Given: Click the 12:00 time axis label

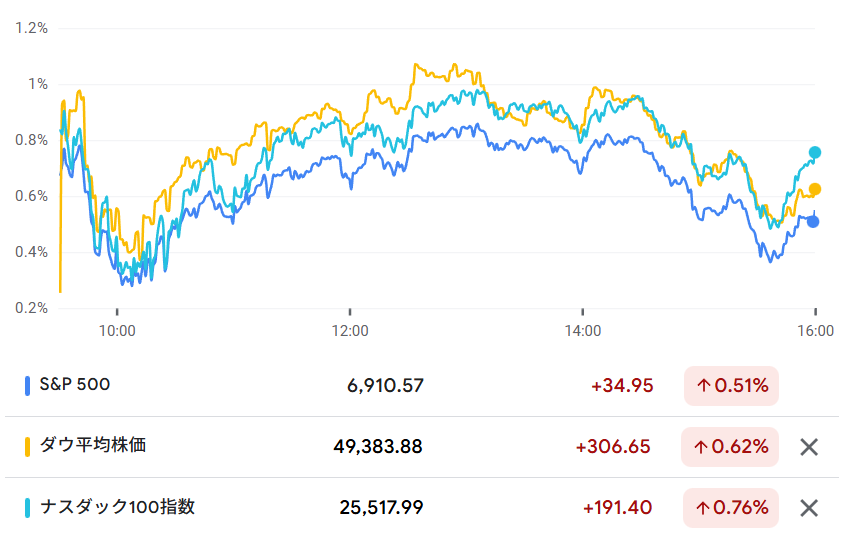Looking at the screenshot, I should coord(349,328).
